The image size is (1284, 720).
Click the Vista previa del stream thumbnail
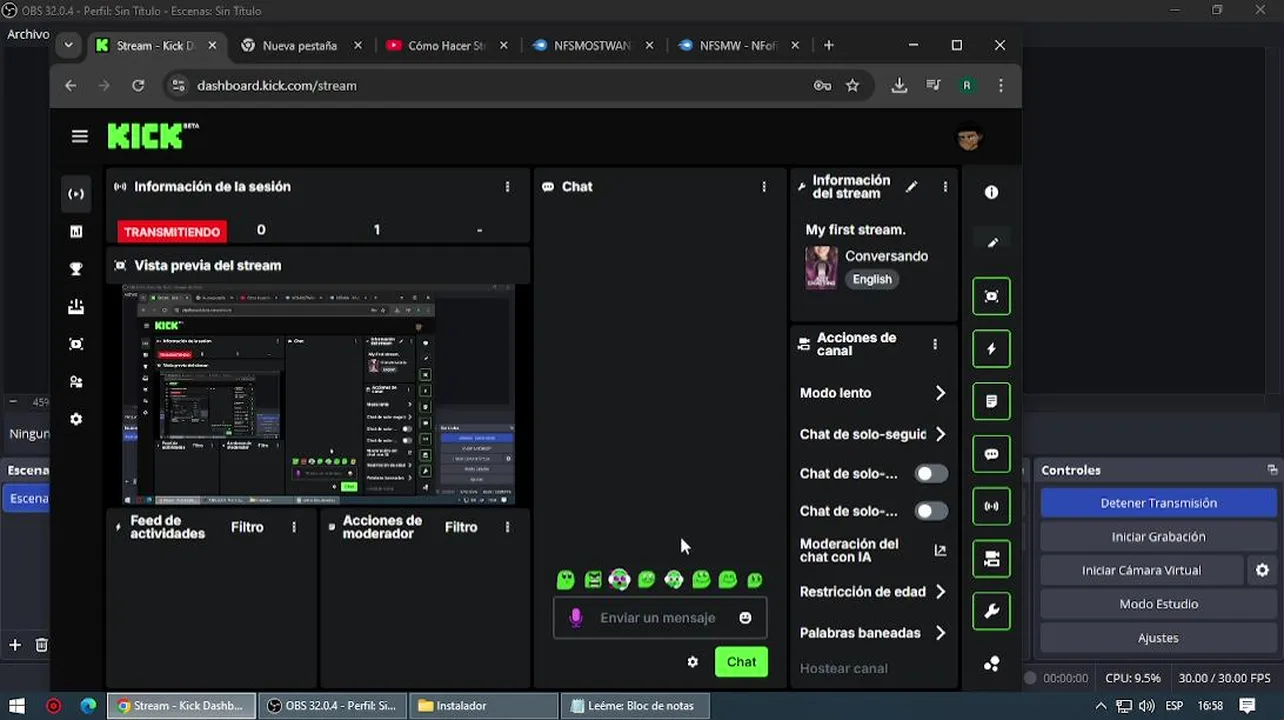click(318, 395)
